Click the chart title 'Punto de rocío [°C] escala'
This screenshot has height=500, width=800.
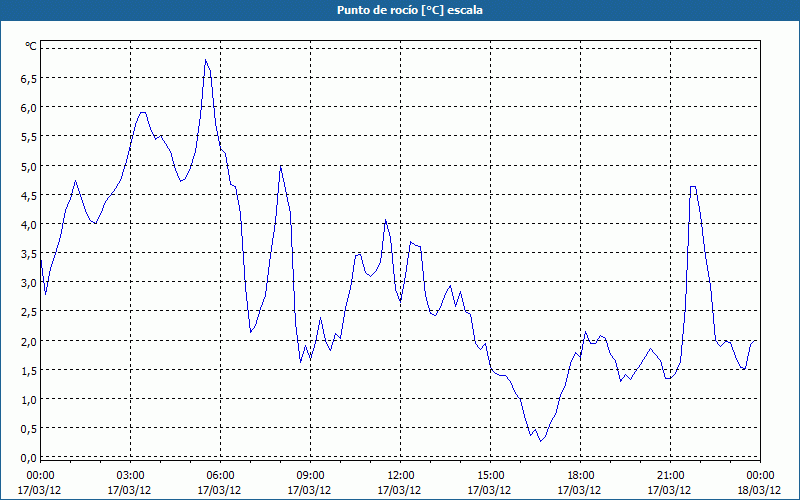pos(410,10)
